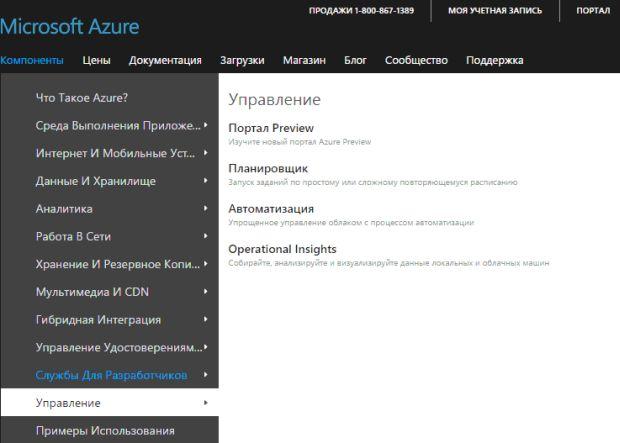The height and width of the screenshot is (443, 620).
Task: Select Хранение И Резервное Копирование item
Action: tap(118, 264)
